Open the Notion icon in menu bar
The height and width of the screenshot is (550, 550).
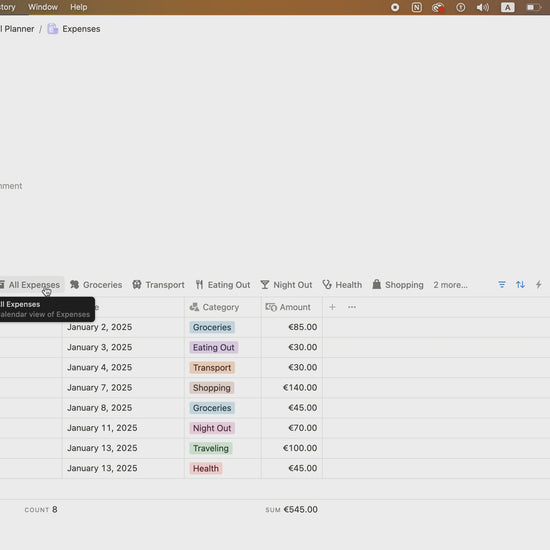(417, 7)
